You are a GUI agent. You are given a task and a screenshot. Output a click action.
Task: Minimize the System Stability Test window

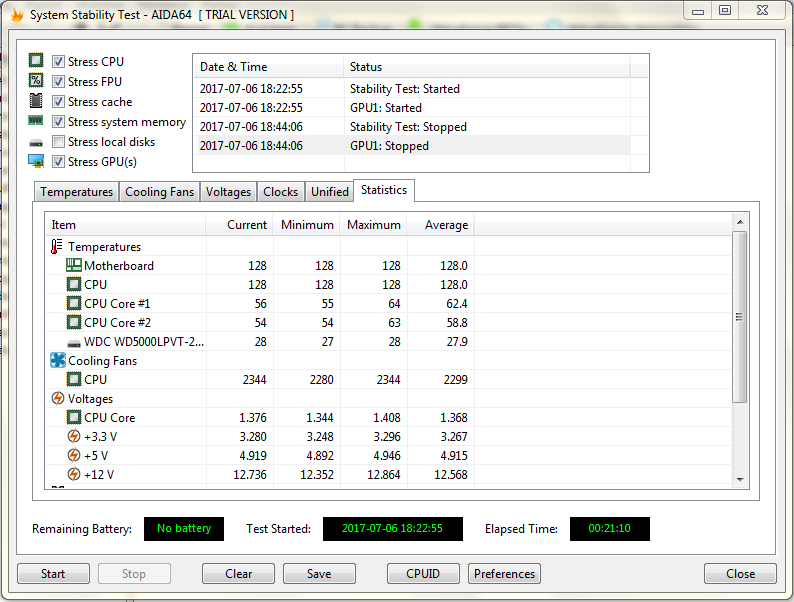coord(698,11)
